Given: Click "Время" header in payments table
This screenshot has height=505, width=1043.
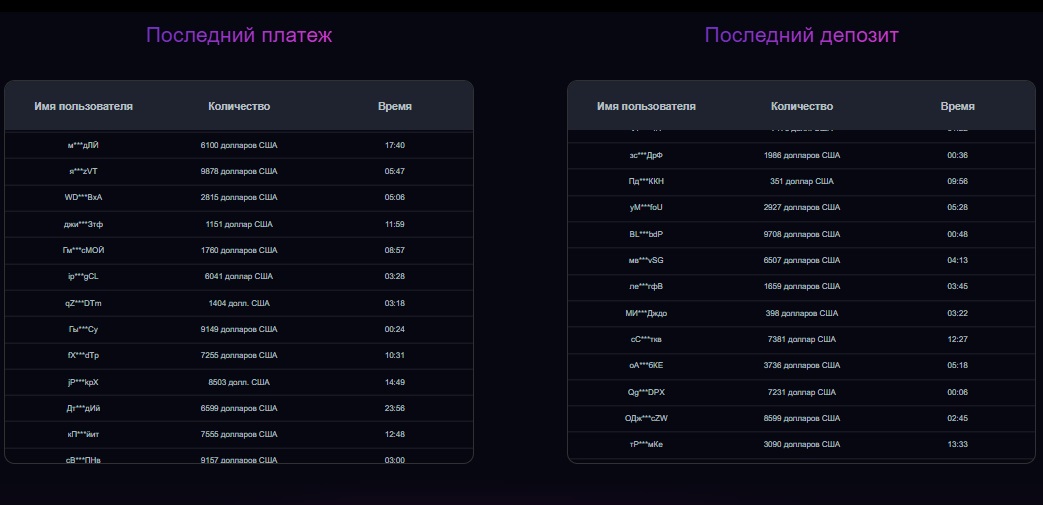Looking at the screenshot, I should 395,106.
